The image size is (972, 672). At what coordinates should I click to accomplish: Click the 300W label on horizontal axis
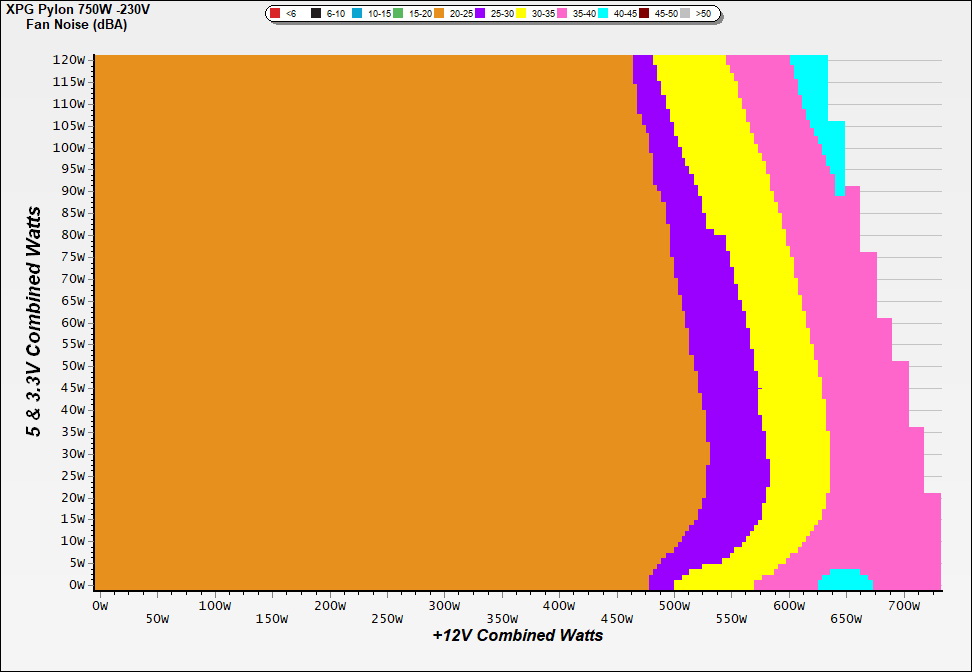pos(443,605)
